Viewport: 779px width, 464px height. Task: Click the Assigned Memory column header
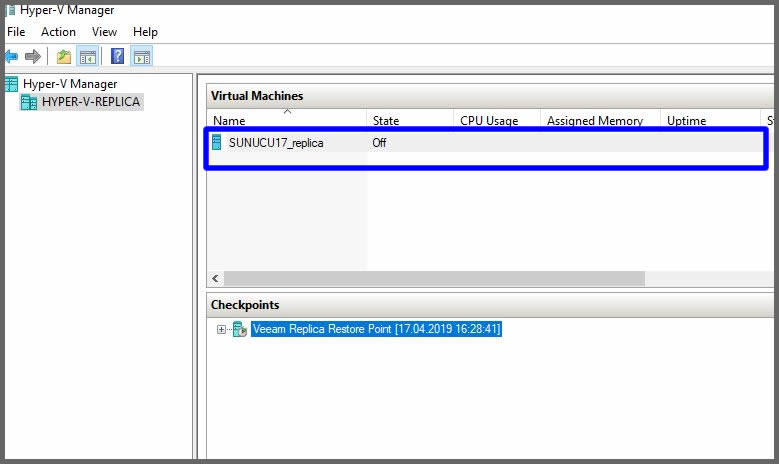598,121
